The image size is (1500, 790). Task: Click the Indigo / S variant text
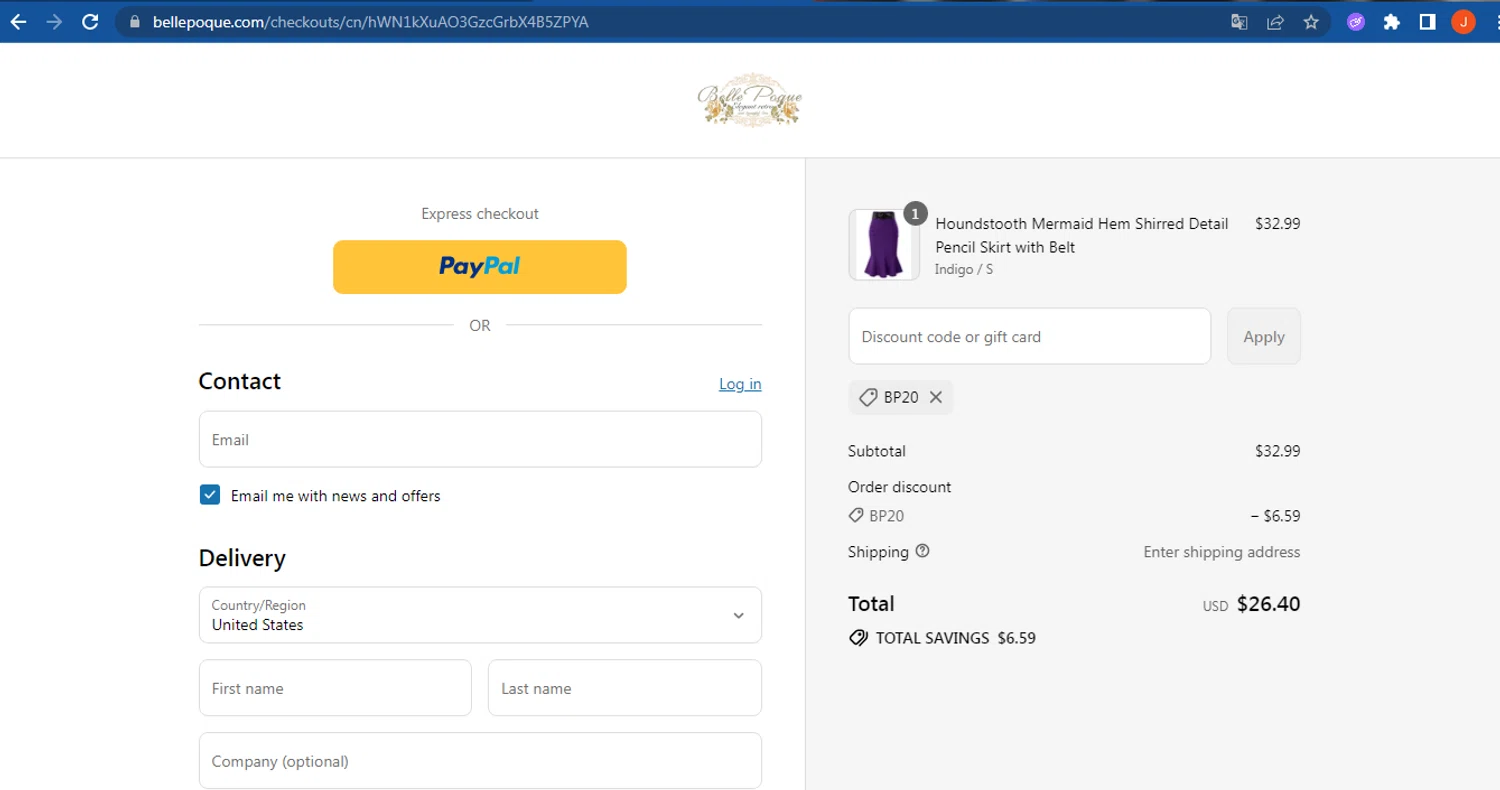(964, 269)
